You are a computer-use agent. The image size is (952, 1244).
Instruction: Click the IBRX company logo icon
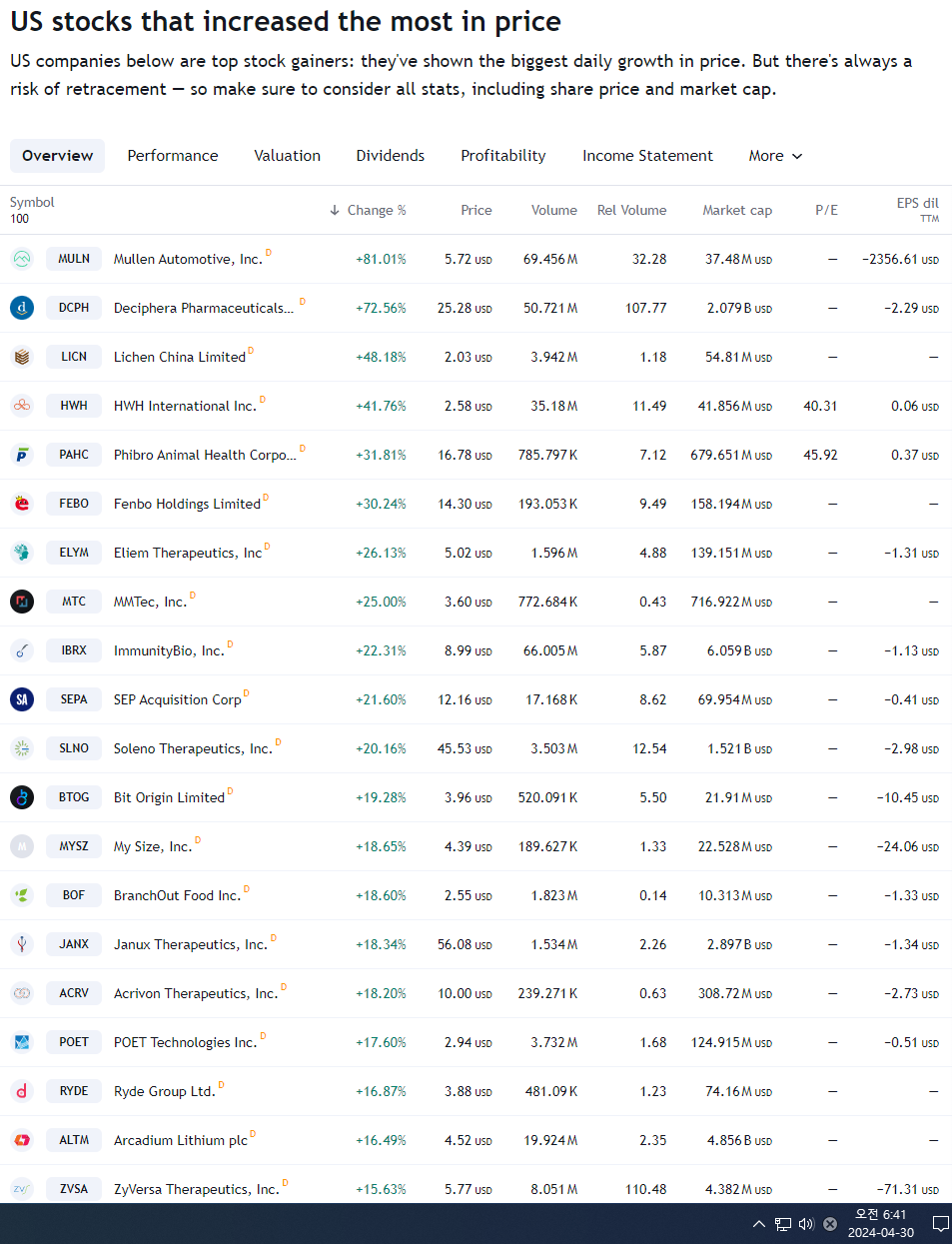(x=22, y=650)
